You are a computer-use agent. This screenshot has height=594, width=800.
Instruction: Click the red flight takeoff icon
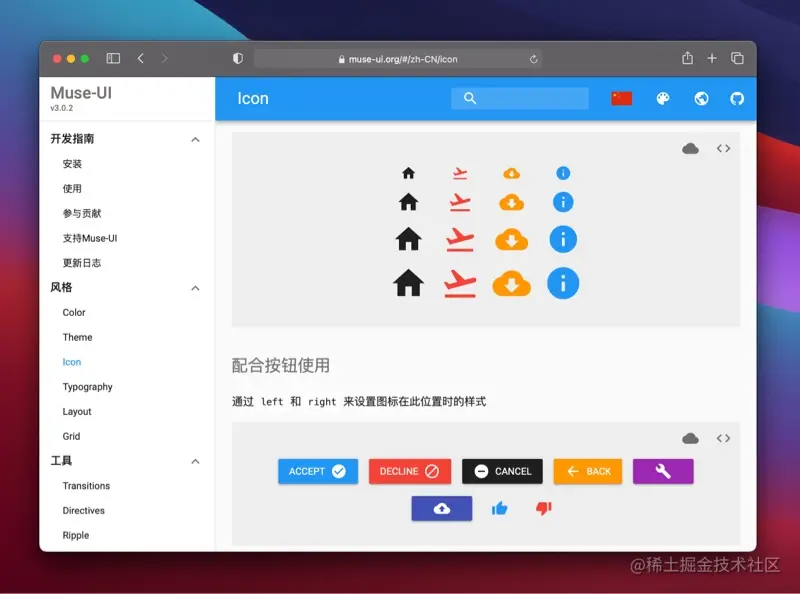[458, 283]
